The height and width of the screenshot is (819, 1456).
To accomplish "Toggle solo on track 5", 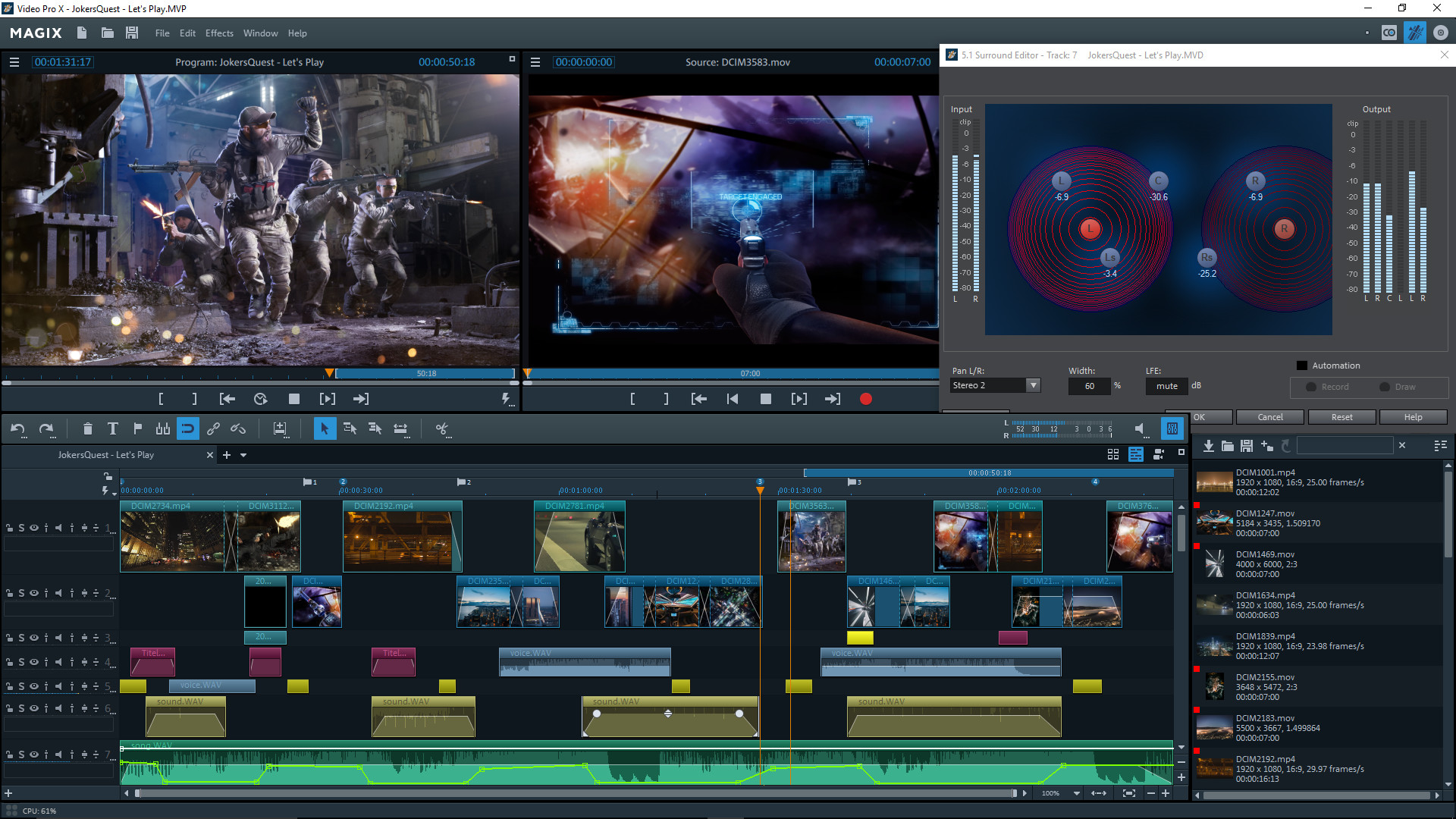I will [22, 686].
